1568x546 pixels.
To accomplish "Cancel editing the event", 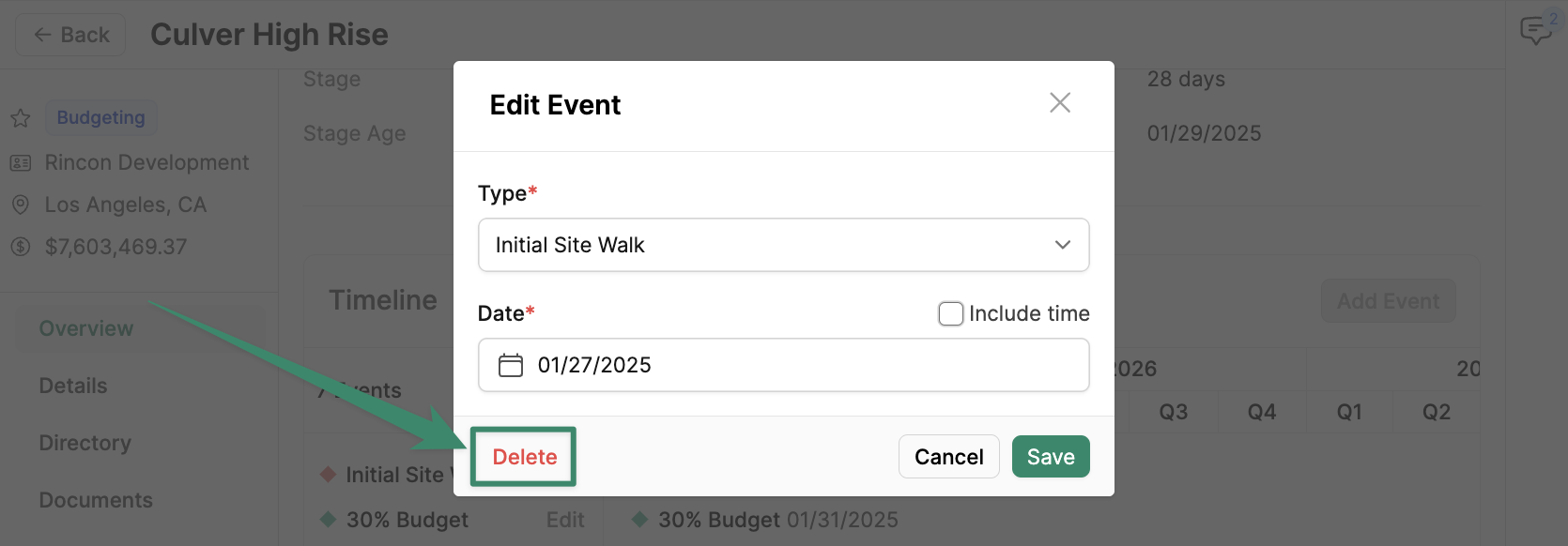I will [949, 457].
